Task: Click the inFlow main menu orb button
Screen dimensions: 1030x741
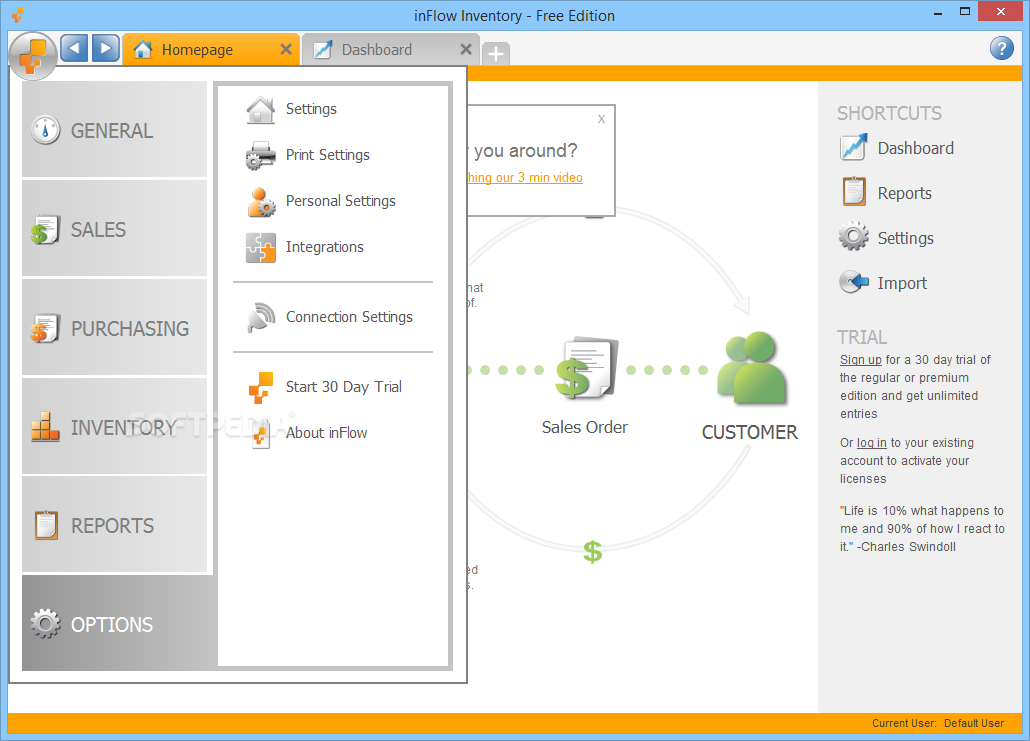Action: tap(32, 55)
